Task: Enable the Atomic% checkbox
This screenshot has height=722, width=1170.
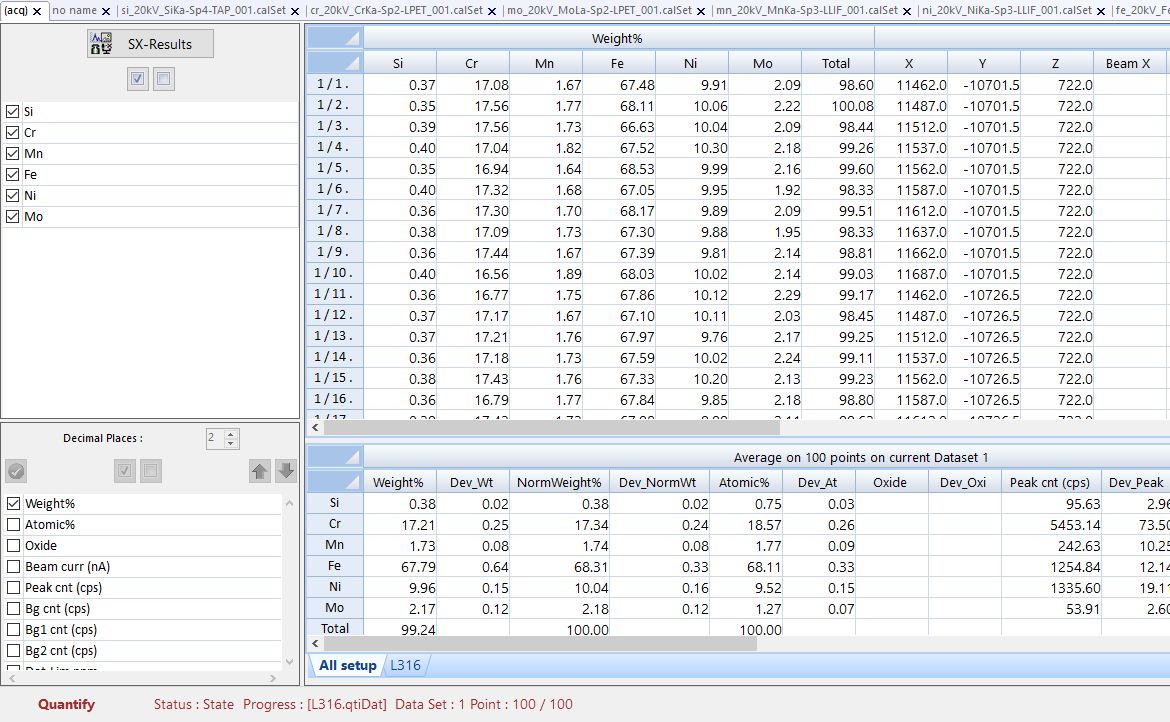Action: tap(13, 525)
